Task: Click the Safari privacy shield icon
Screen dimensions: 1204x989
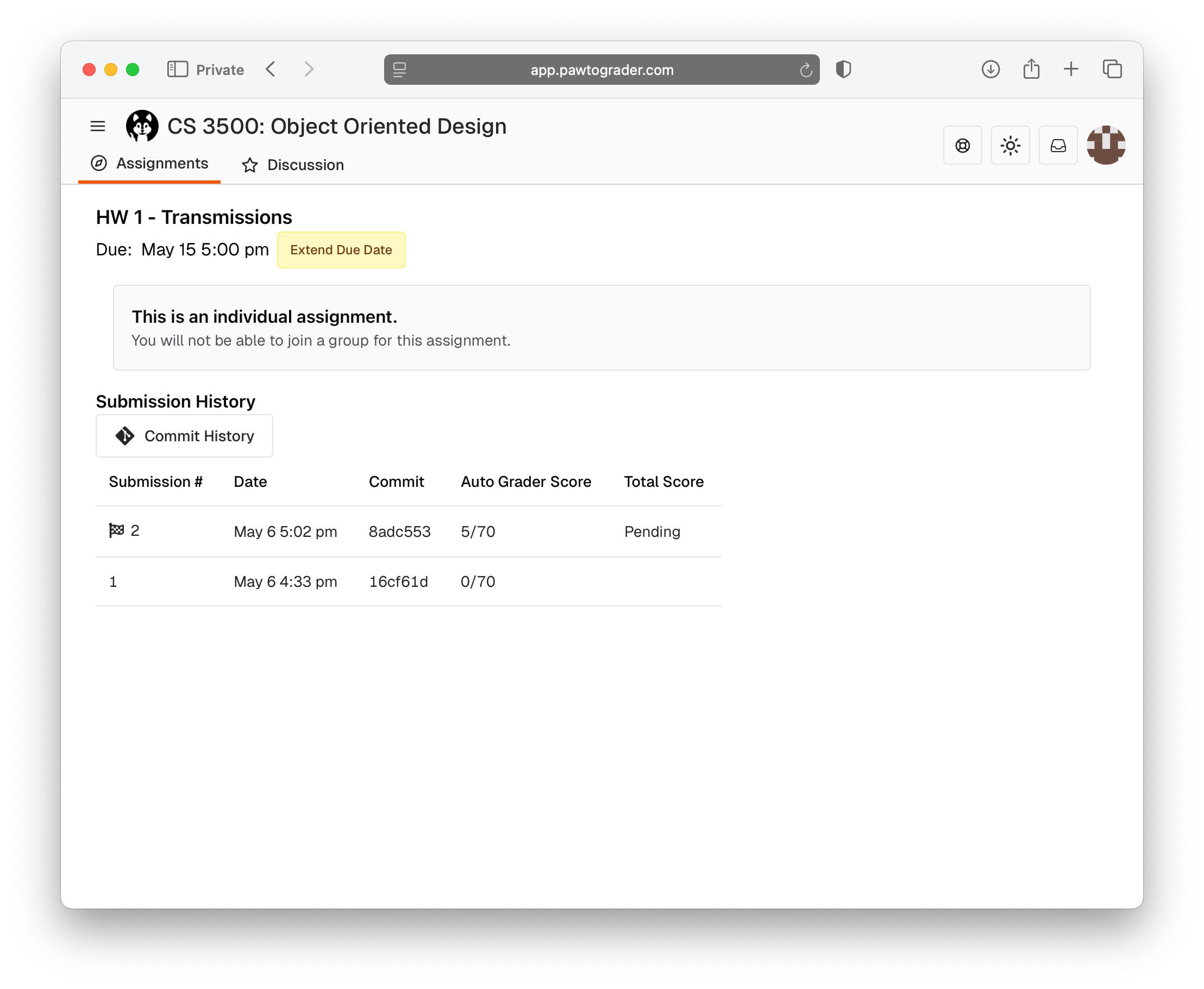Action: point(843,70)
